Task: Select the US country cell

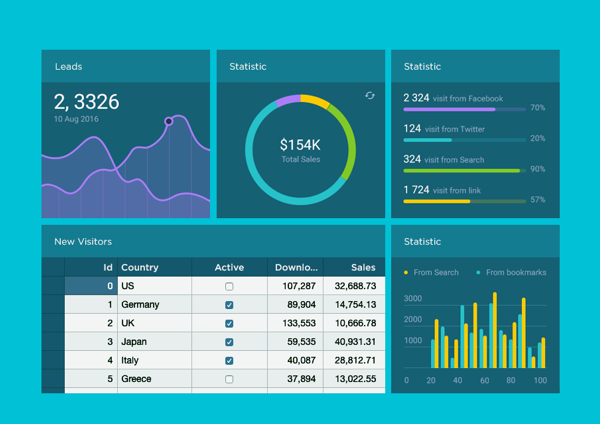Action: click(x=155, y=286)
